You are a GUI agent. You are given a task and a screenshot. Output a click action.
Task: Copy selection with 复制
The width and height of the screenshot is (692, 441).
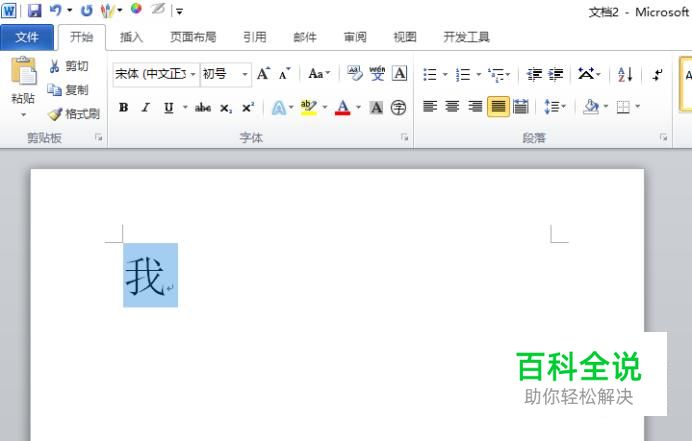coord(68,90)
